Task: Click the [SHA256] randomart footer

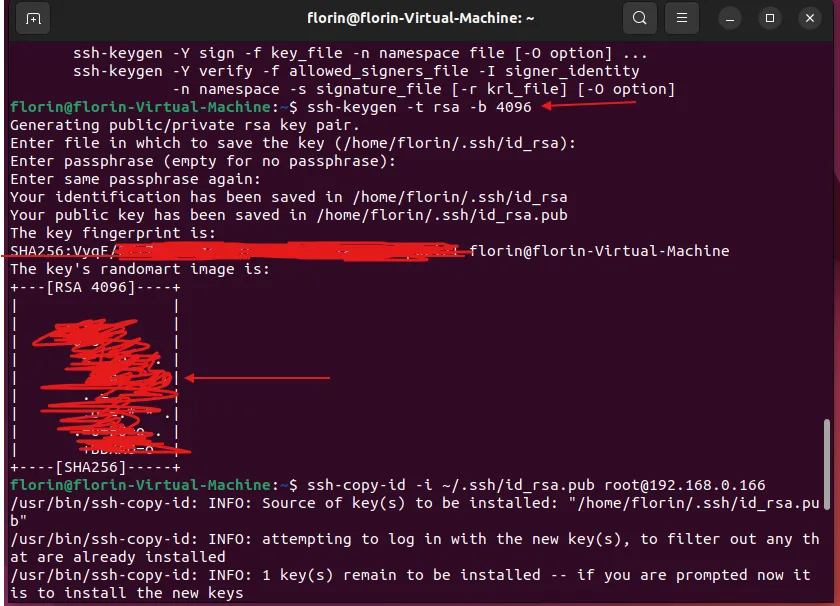Action: 95,467
